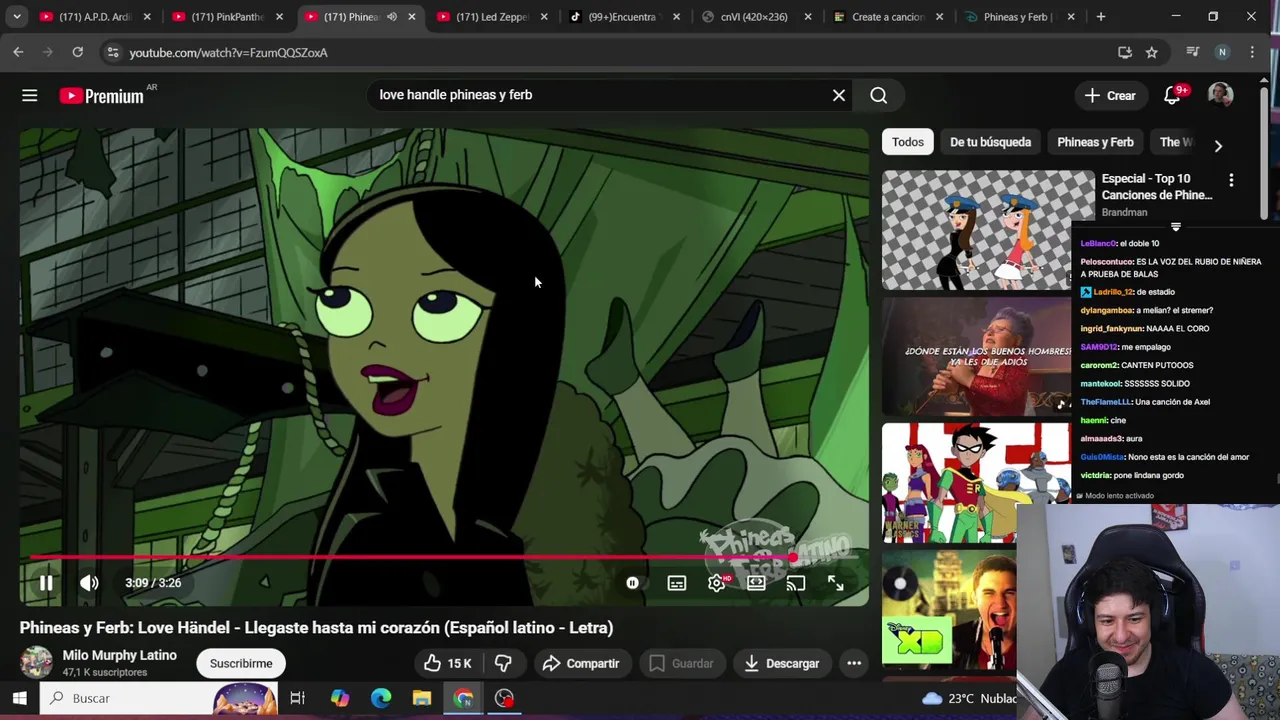
Task: Open the YouTube guide hamburger menu
Action: point(30,95)
